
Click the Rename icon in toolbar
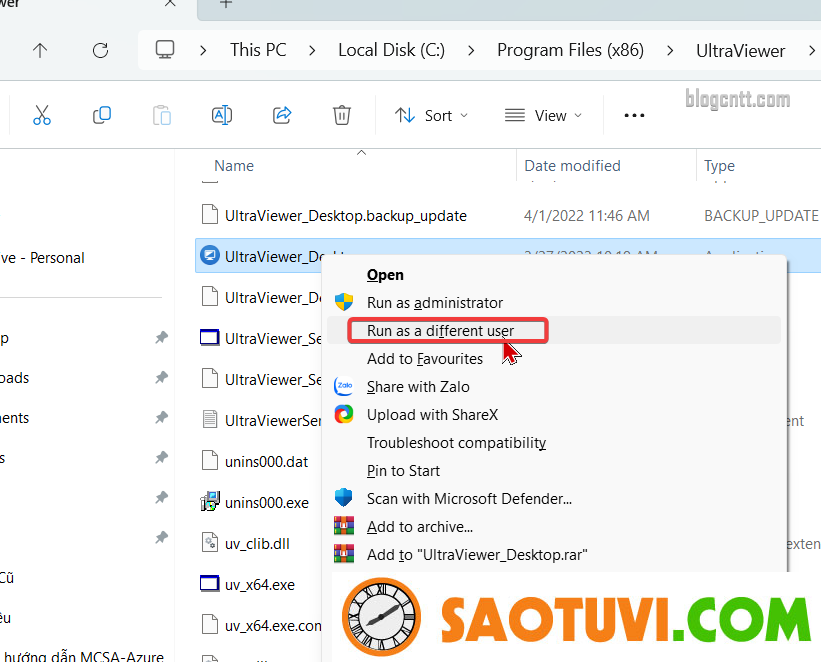coord(222,115)
